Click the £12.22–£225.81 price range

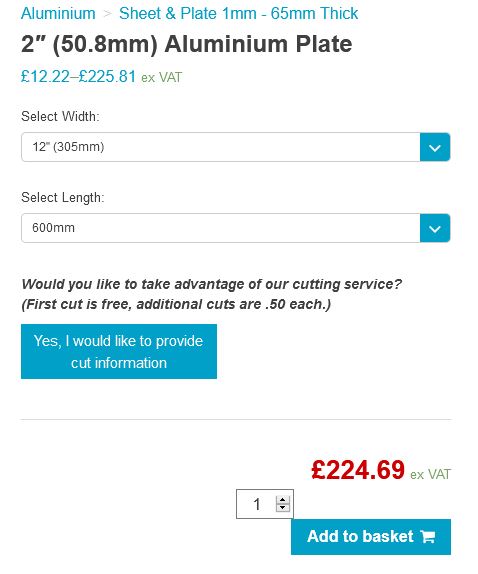click(78, 77)
